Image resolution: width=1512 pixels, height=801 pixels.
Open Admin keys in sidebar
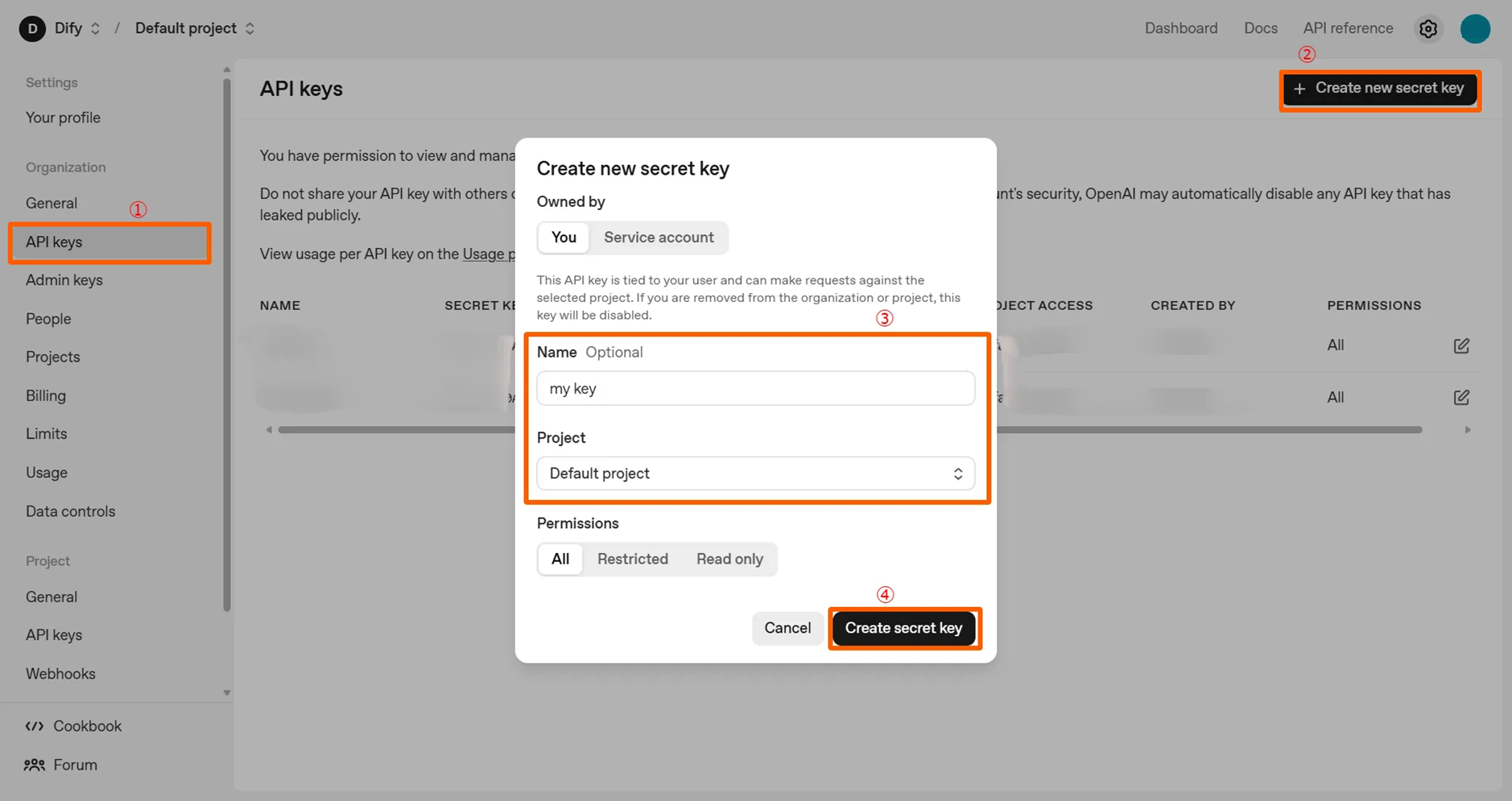[x=64, y=280]
